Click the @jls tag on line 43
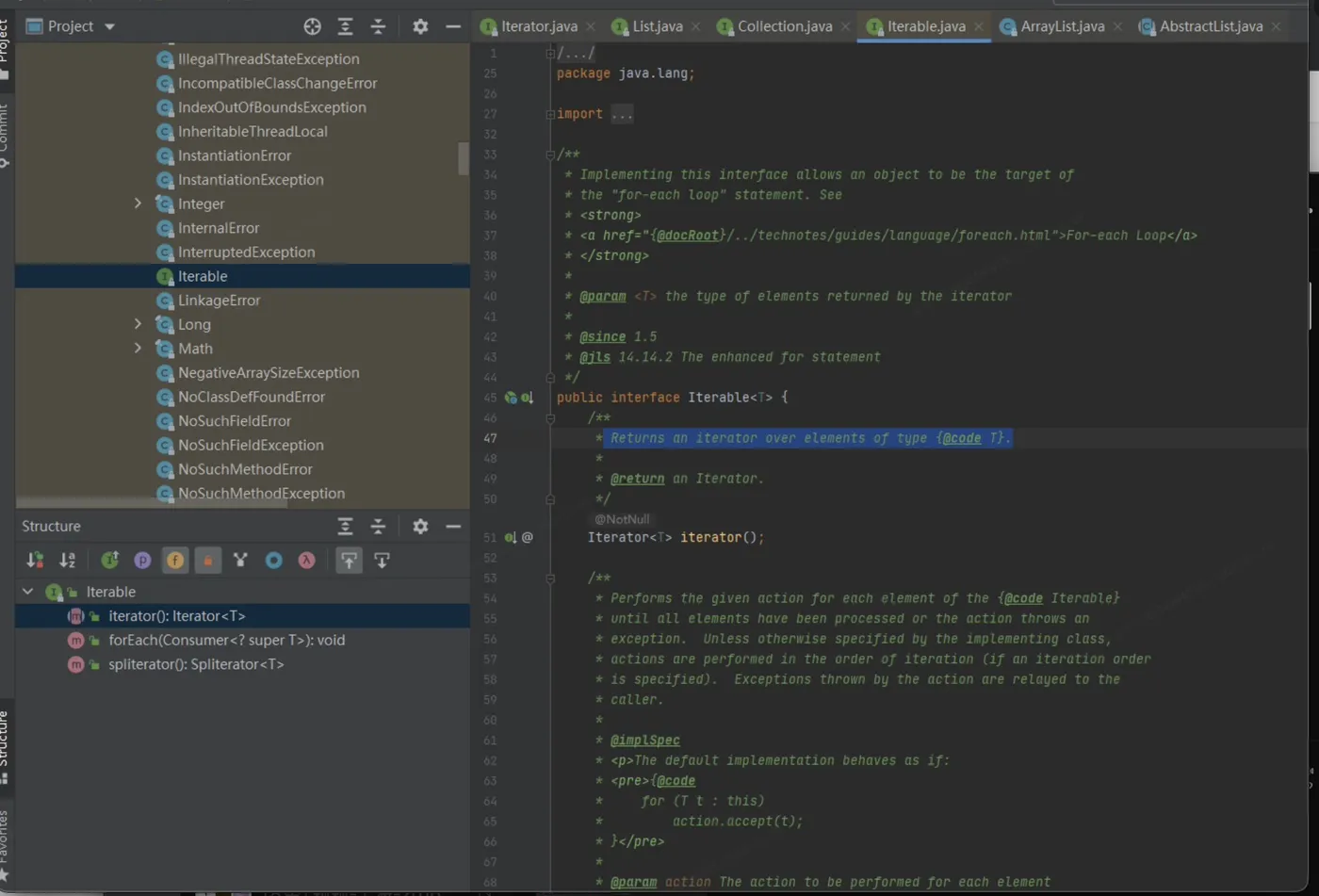The image size is (1319, 896). [x=595, y=357]
